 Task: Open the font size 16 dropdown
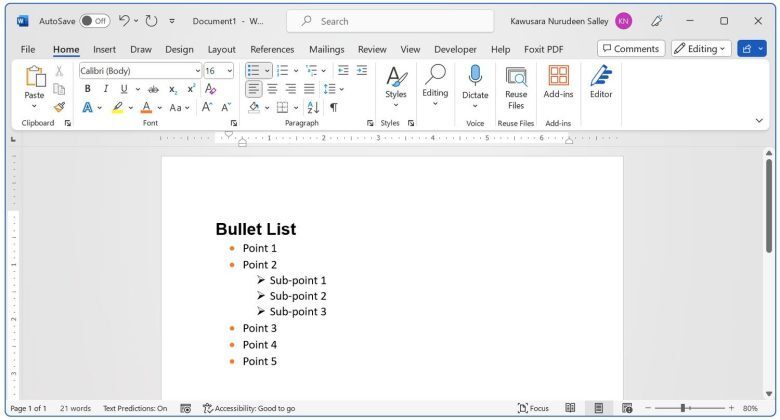[229, 71]
